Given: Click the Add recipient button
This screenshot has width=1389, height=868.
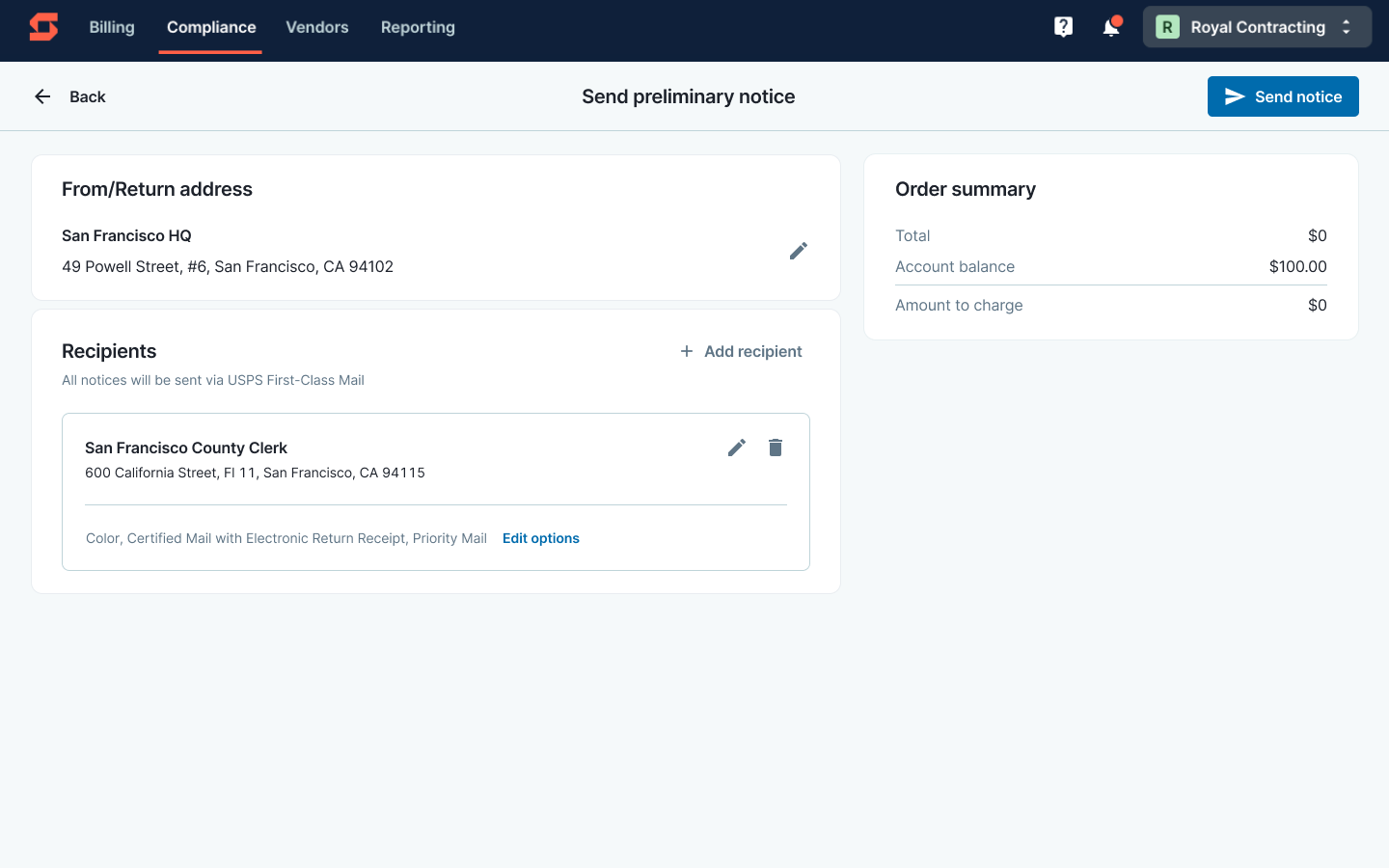Looking at the screenshot, I should pyautogui.click(x=741, y=351).
